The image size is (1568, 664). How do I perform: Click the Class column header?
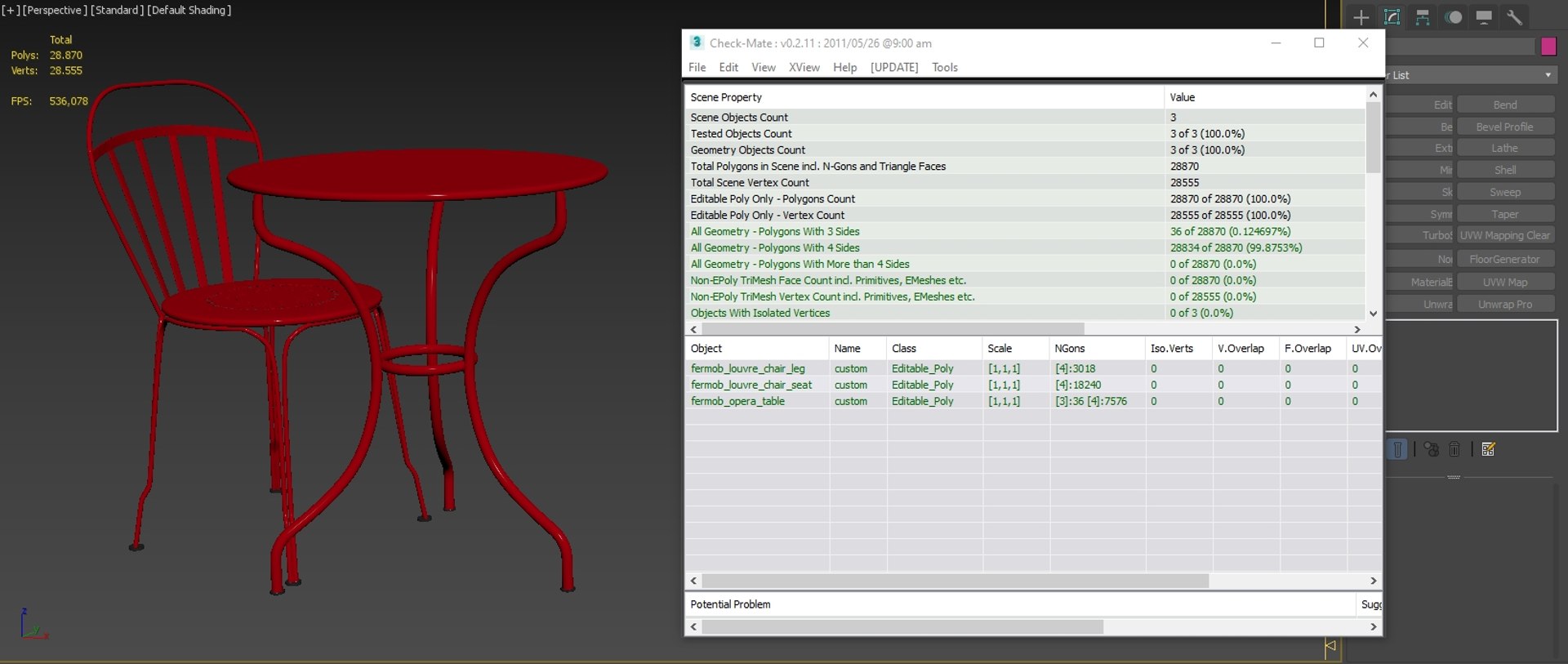tap(934, 348)
